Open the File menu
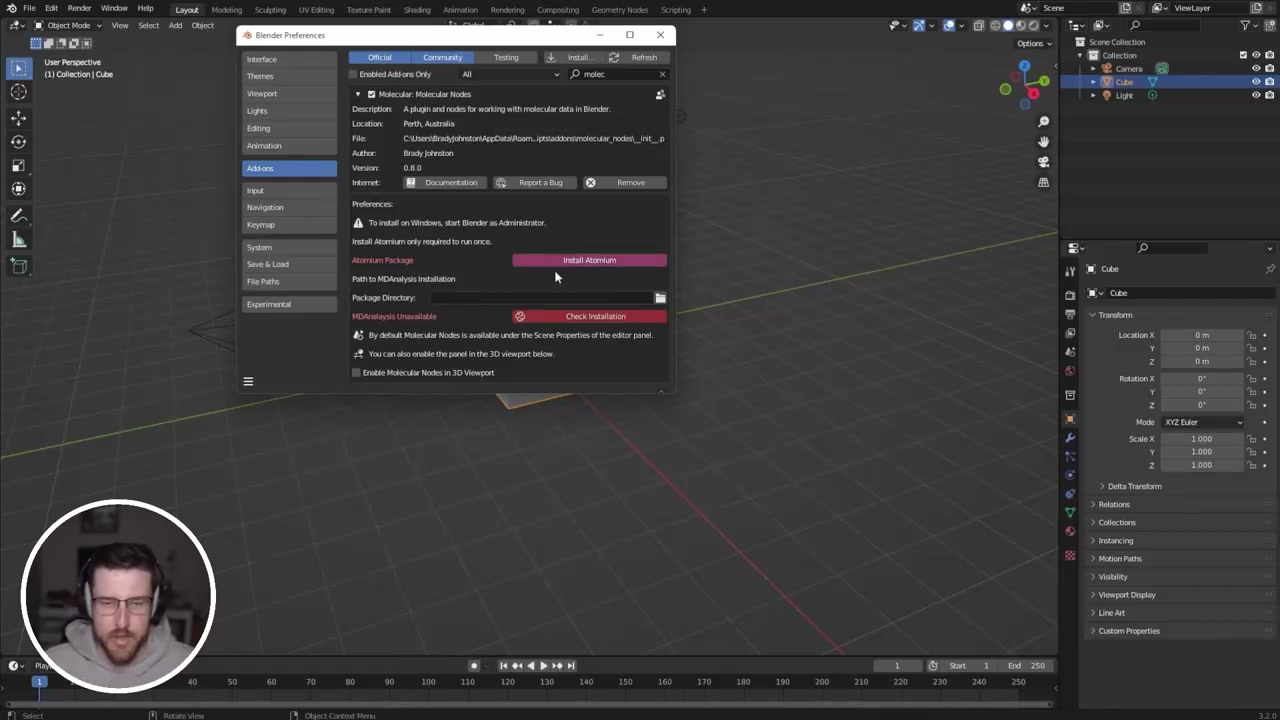 pyautogui.click(x=29, y=8)
